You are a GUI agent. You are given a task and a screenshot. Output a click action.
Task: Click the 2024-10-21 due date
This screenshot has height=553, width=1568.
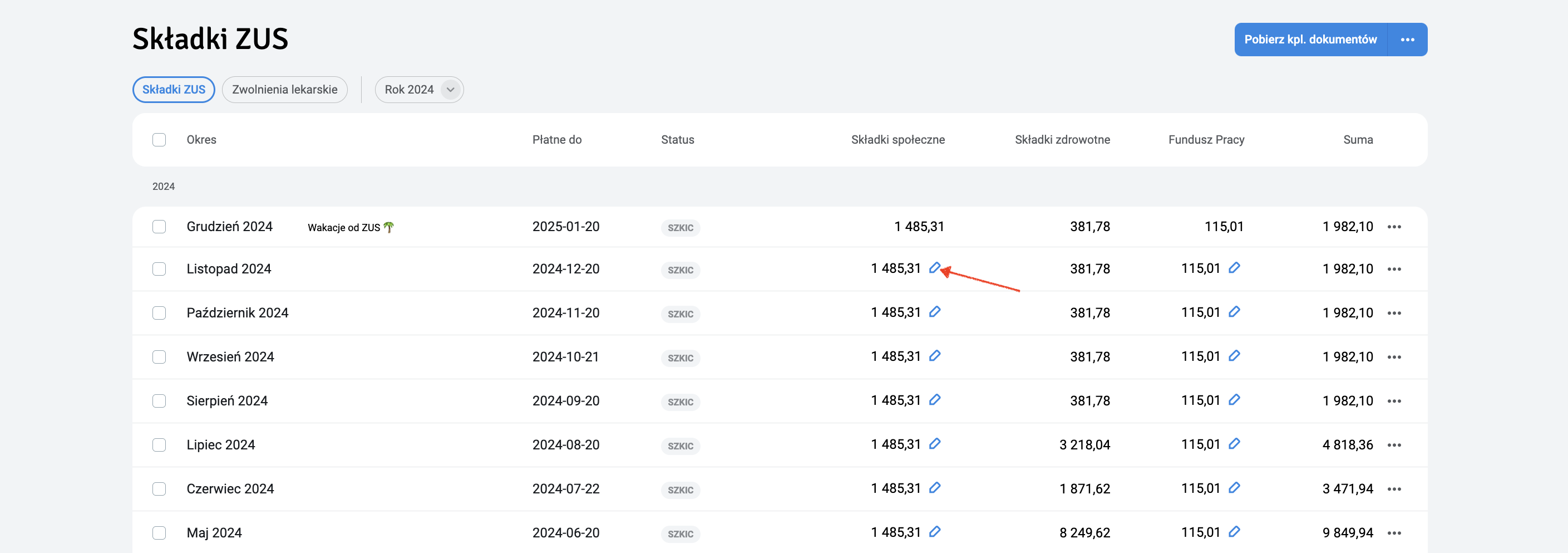pyautogui.click(x=565, y=356)
